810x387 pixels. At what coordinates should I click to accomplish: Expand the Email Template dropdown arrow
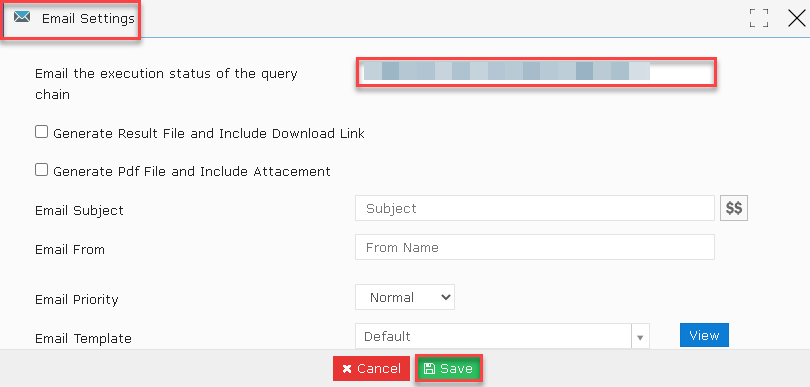pyautogui.click(x=641, y=337)
